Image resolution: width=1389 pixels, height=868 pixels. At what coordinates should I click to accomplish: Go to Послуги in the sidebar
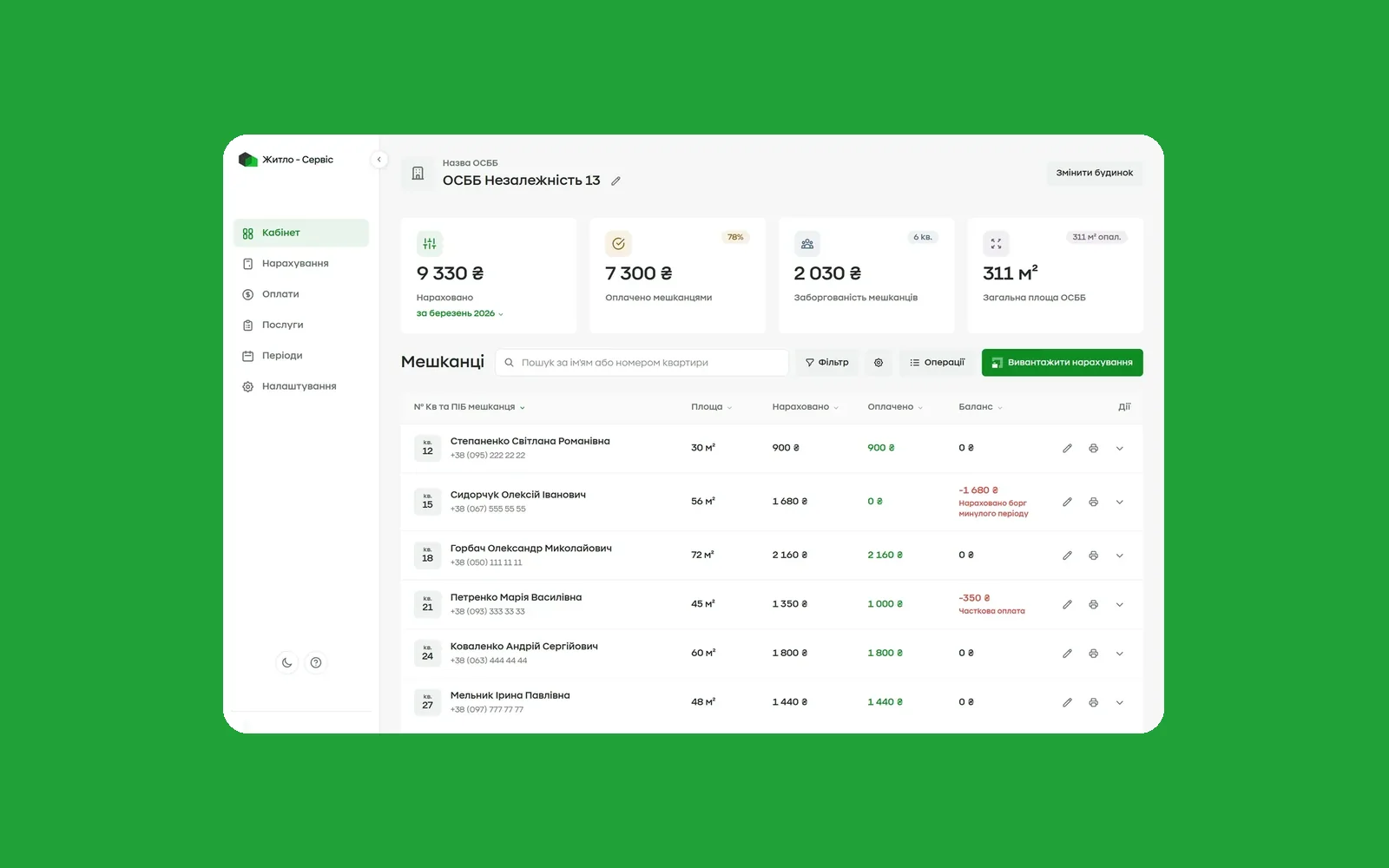[301, 325]
